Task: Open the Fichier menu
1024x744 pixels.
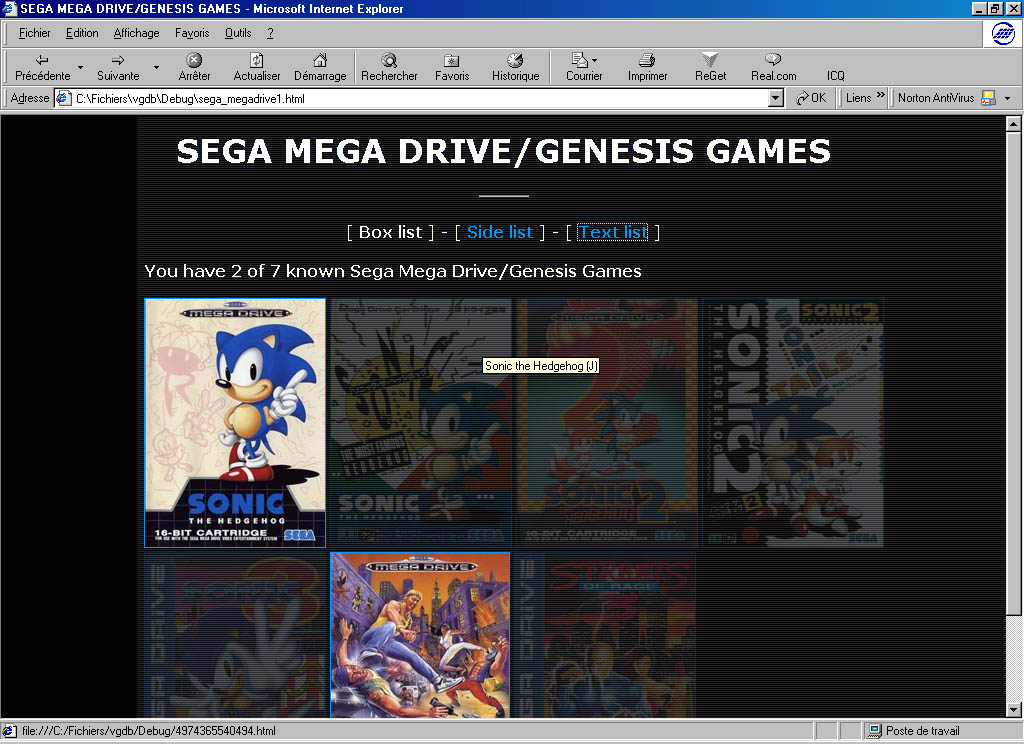Action: click(x=34, y=33)
